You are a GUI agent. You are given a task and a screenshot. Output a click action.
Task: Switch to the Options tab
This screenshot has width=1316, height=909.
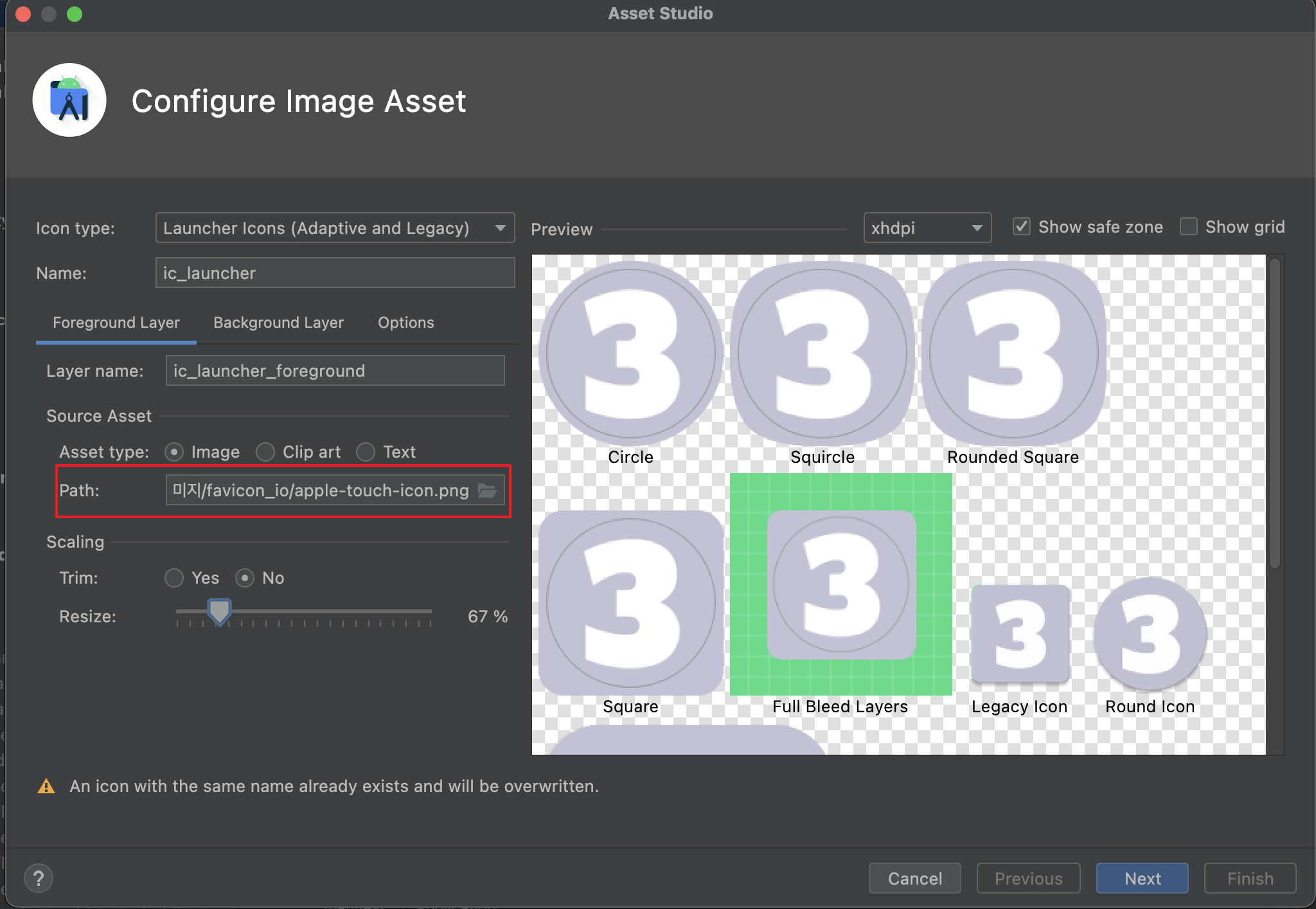point(405,323)
